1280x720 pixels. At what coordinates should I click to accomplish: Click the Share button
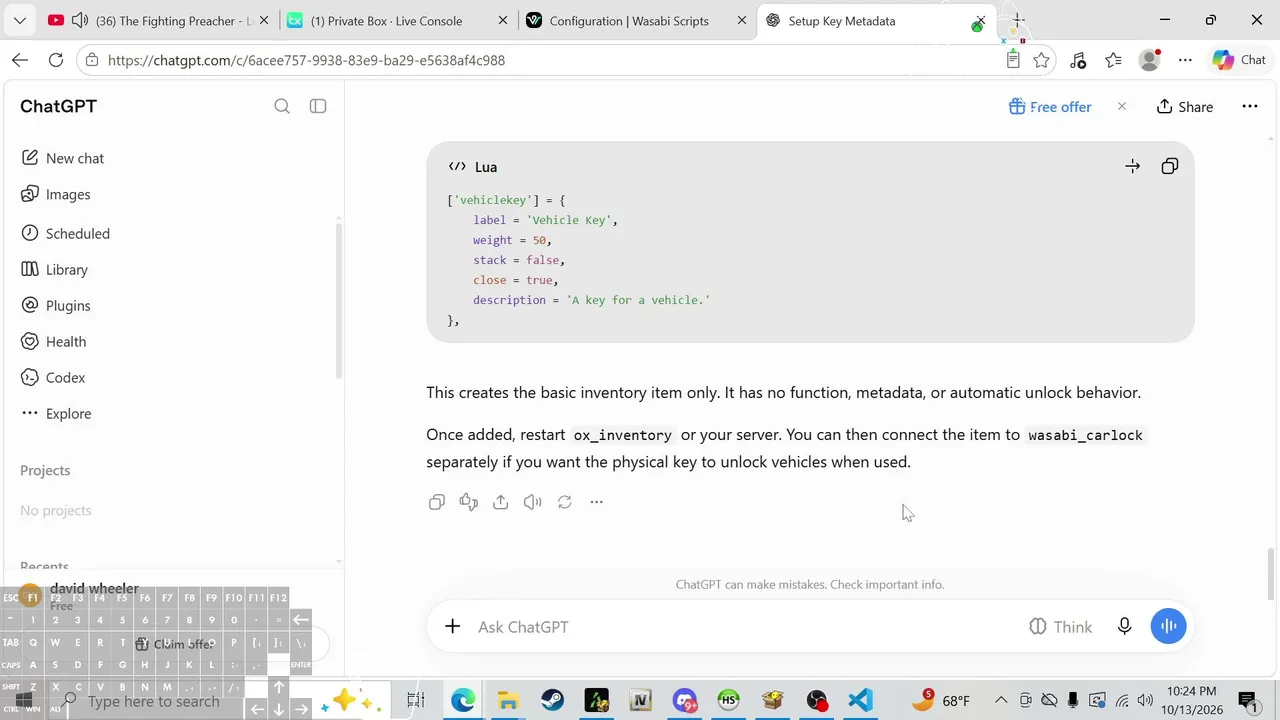1185,107
